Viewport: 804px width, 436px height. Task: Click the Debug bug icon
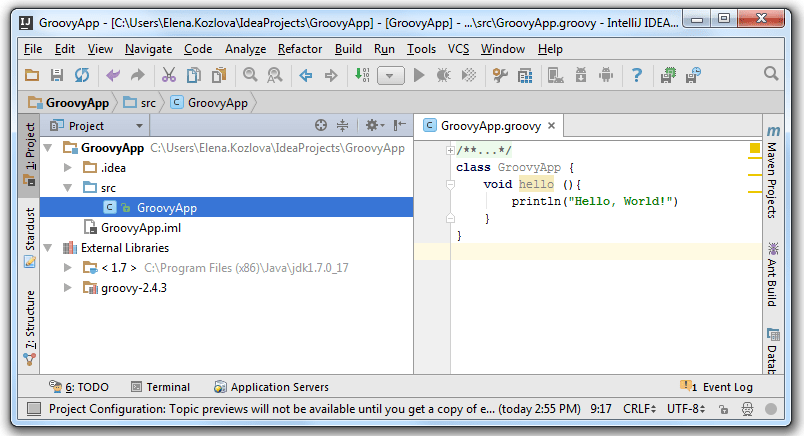(444, 75)
